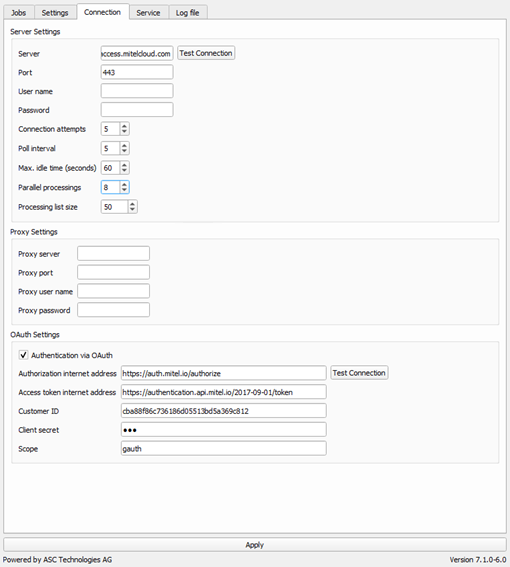The width and height of the screenshot is (510, 567).
Task: Select the Server address field
Action: coord(137,53)
